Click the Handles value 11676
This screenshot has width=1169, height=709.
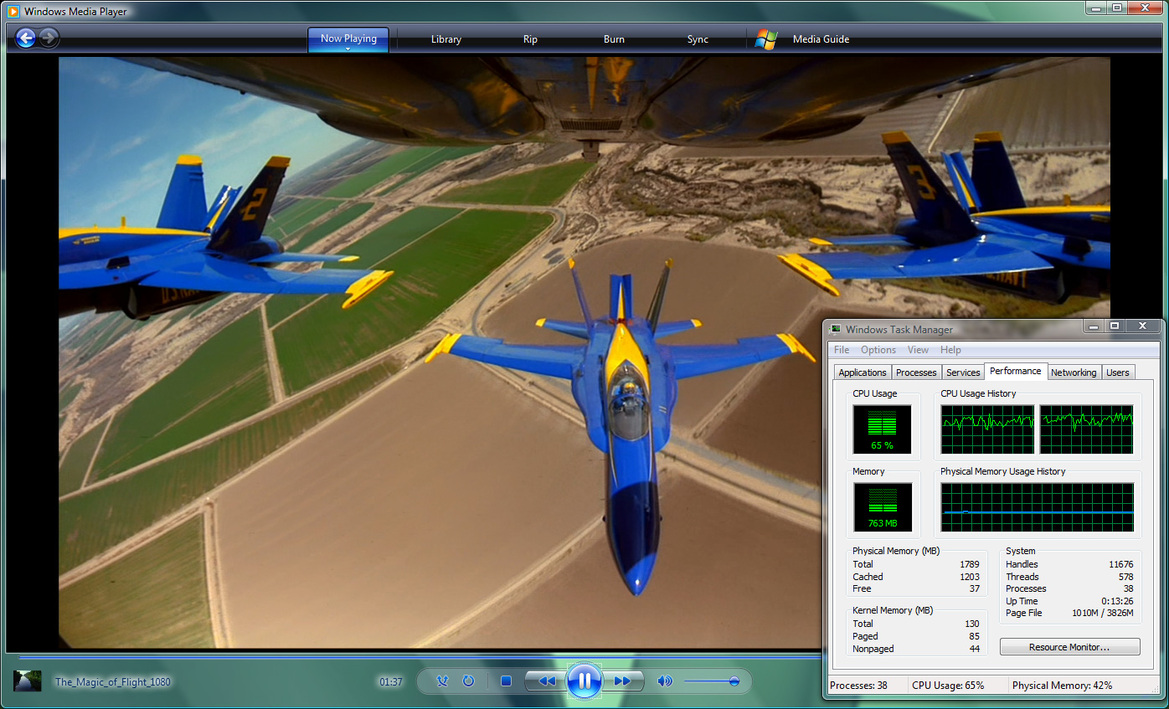(1121, 564)
